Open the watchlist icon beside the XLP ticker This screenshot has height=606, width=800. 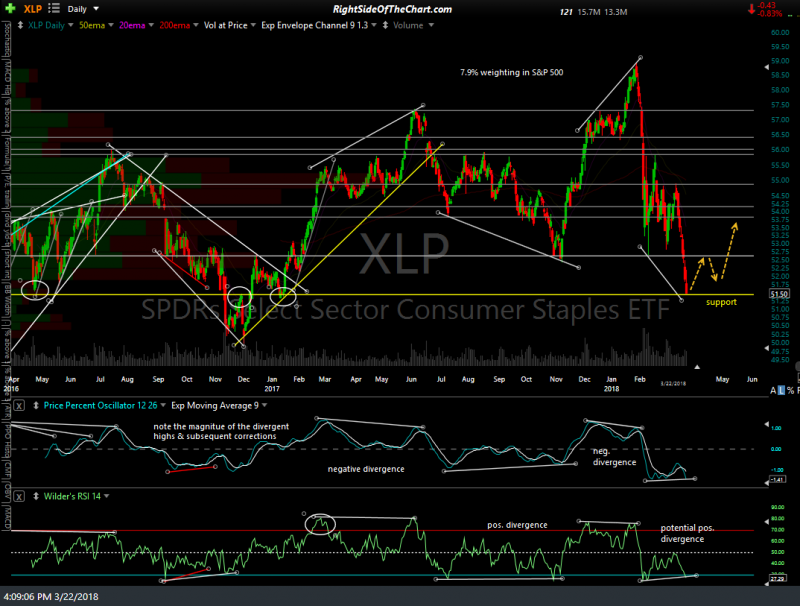54,8
